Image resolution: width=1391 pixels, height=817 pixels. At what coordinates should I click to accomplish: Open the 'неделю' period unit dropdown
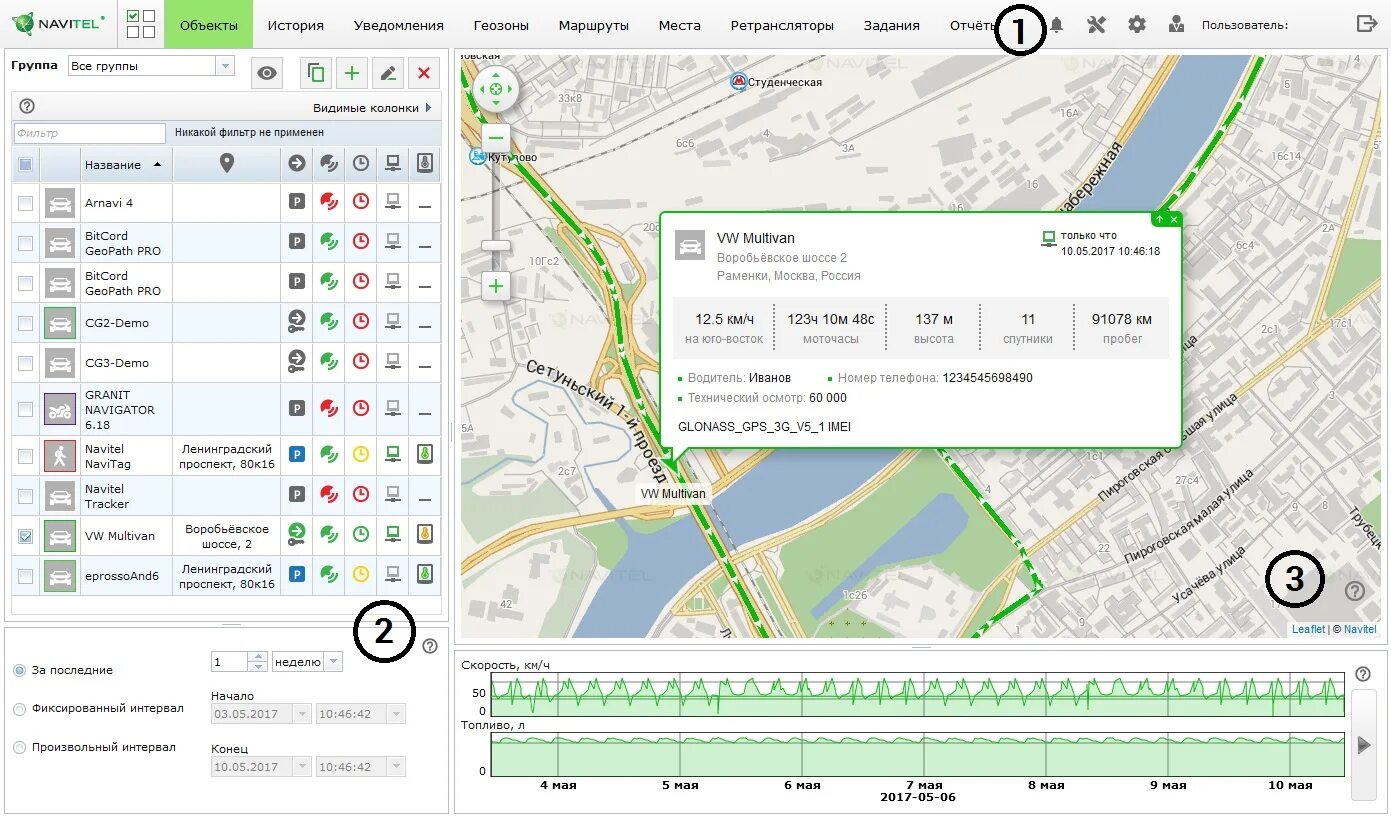click(307, 661)
